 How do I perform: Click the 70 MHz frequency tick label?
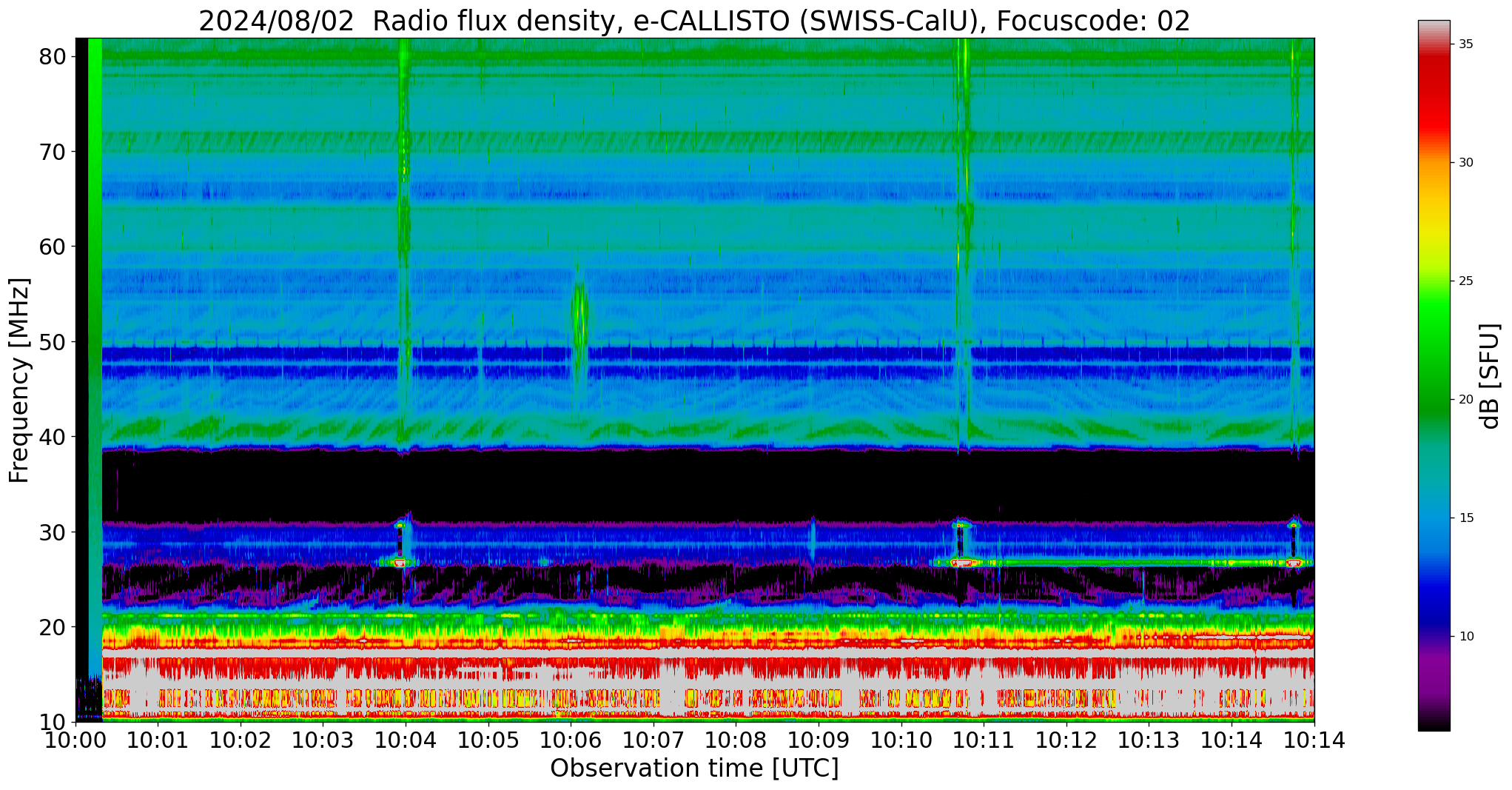click(53, 152)
